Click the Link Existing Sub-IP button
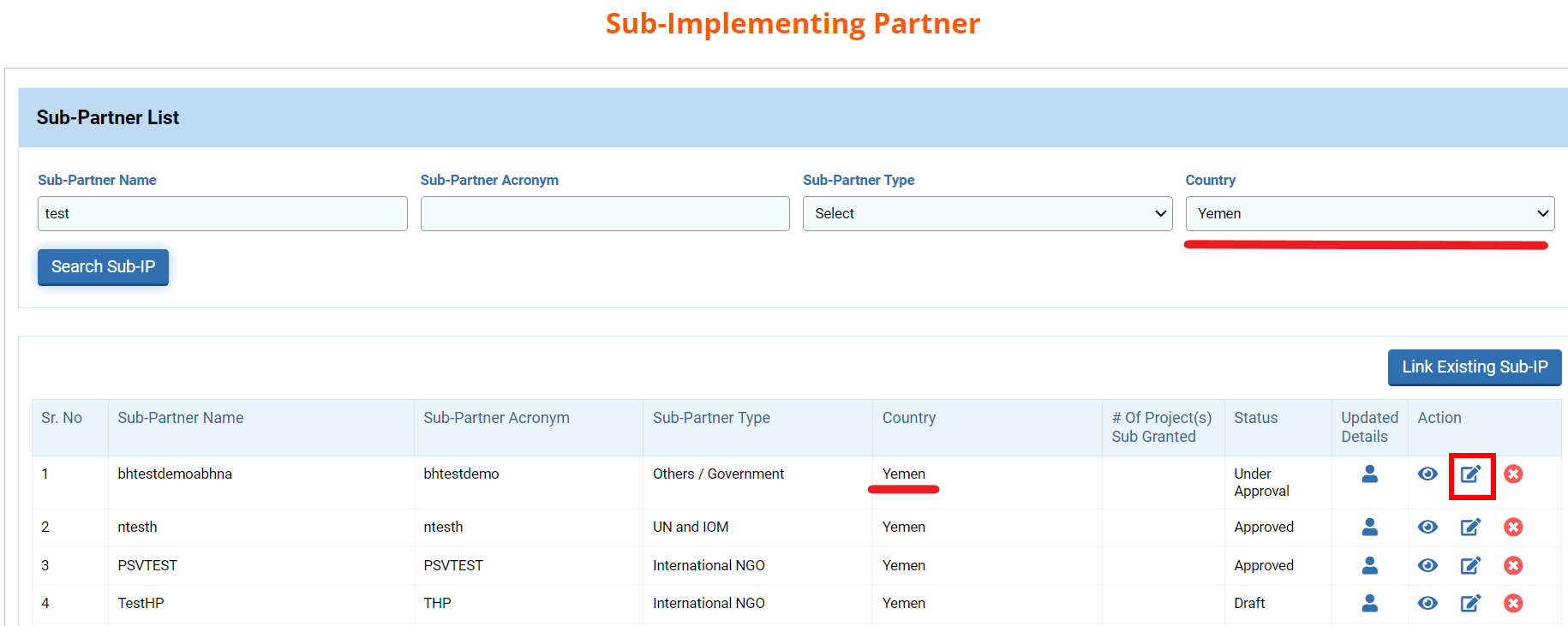 tap(1475, 367)
